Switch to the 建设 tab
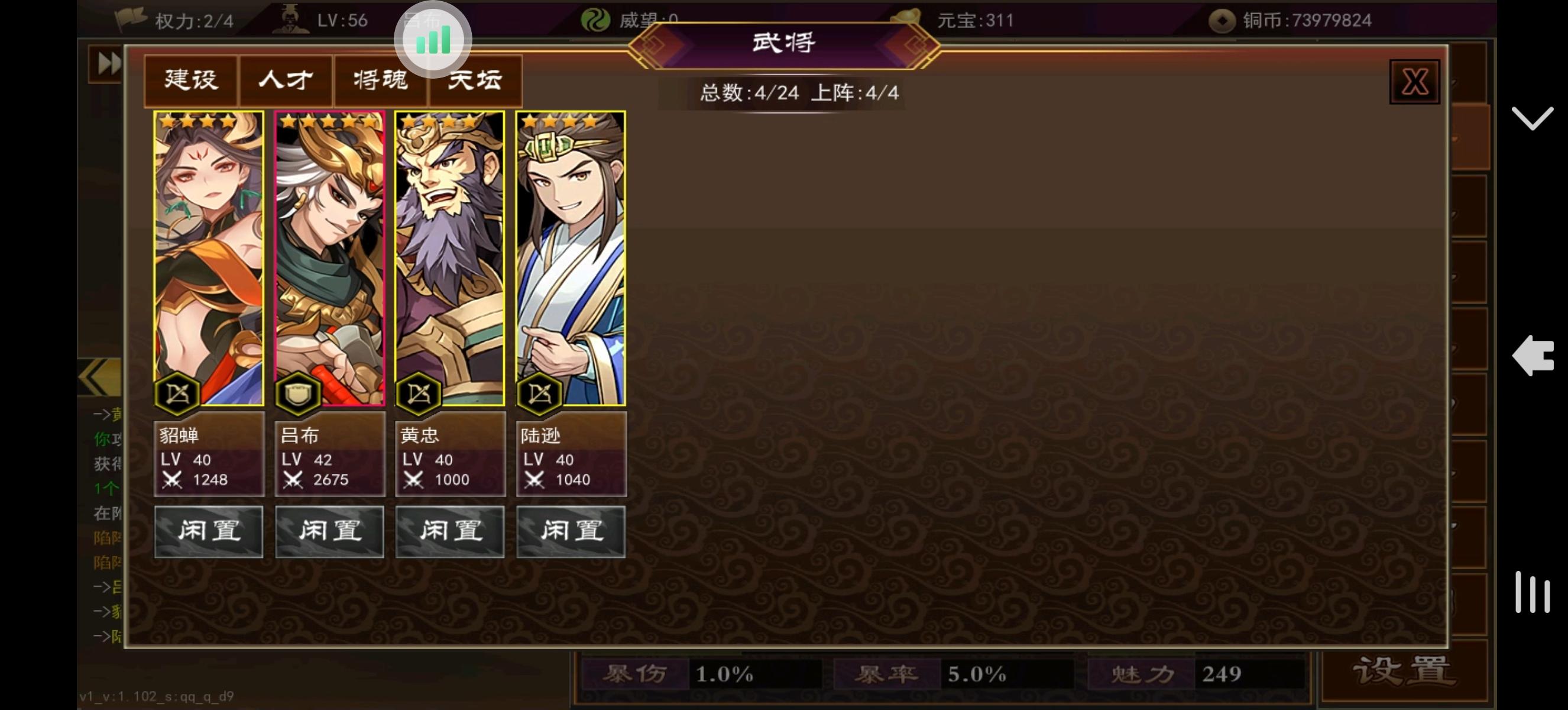This screenshot has height=710, width=1568. click(x=190, y=80)
